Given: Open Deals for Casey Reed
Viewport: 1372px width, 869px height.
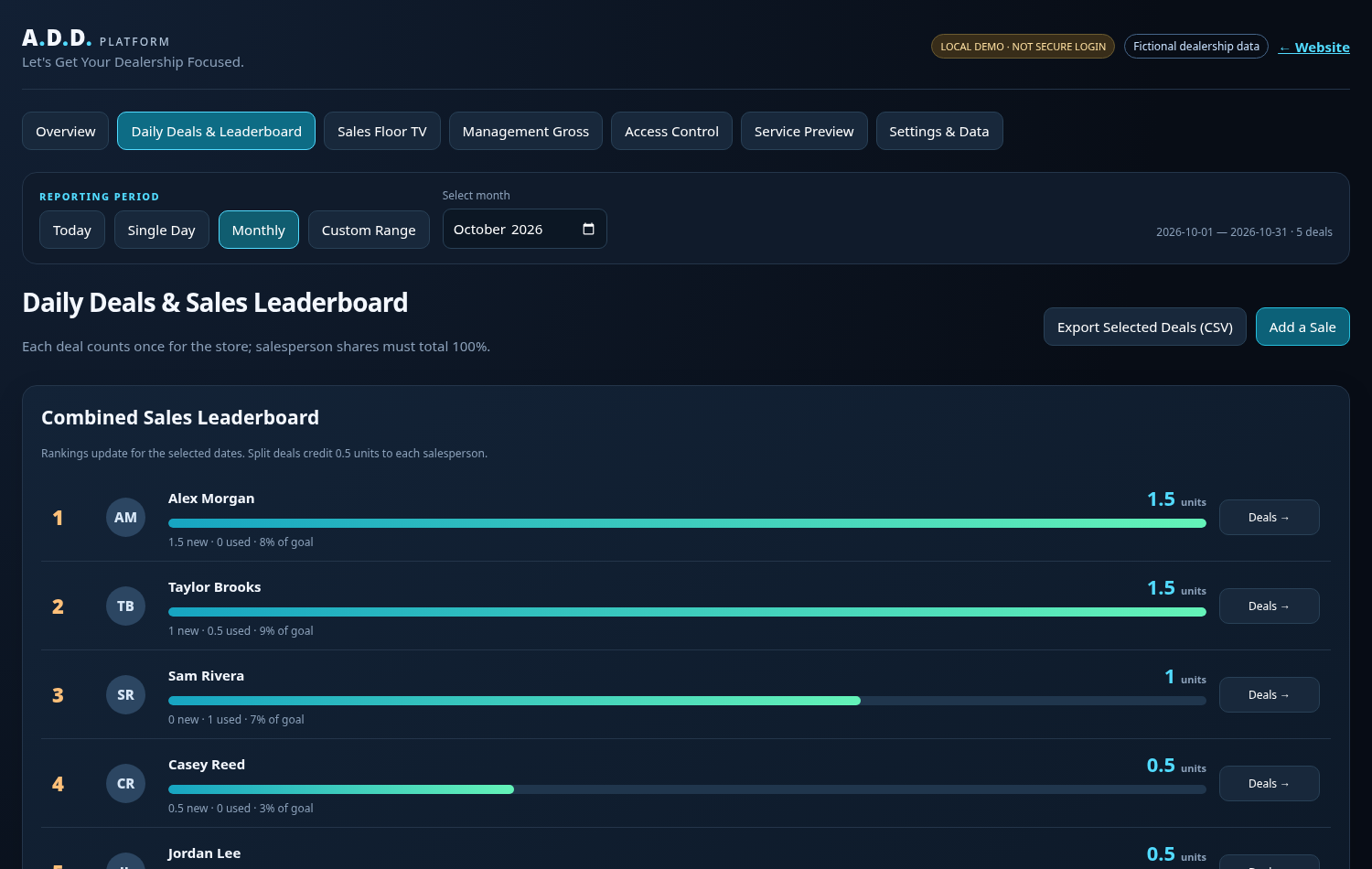Looking at the screenshot, I should point(1269,783).
